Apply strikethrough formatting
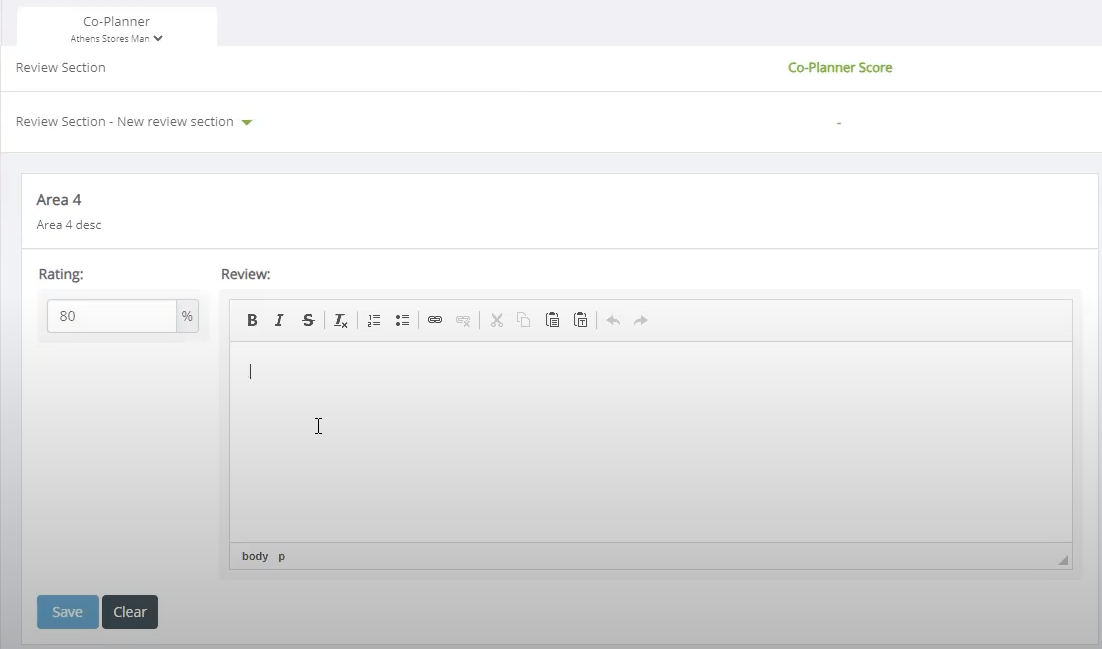 (308, 320)
